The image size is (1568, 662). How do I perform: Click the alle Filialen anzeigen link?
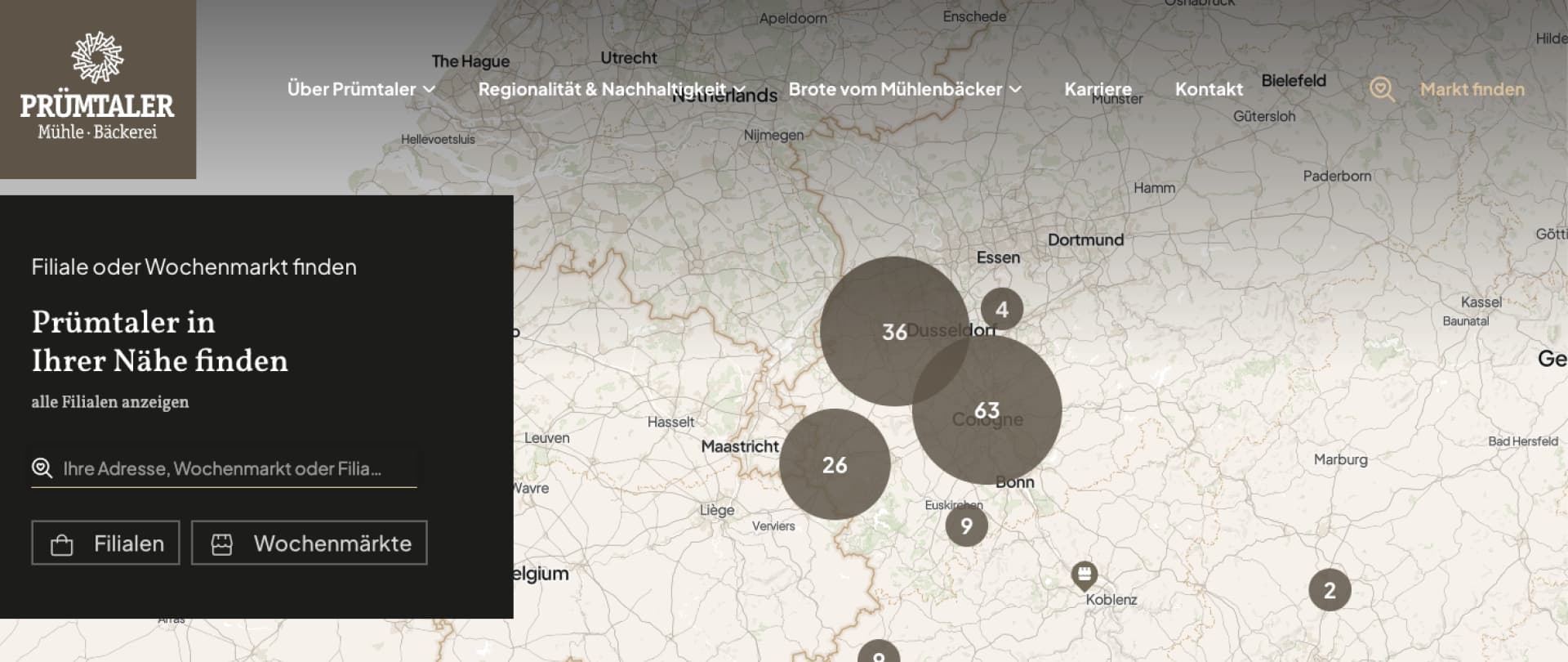coord(110,401)
